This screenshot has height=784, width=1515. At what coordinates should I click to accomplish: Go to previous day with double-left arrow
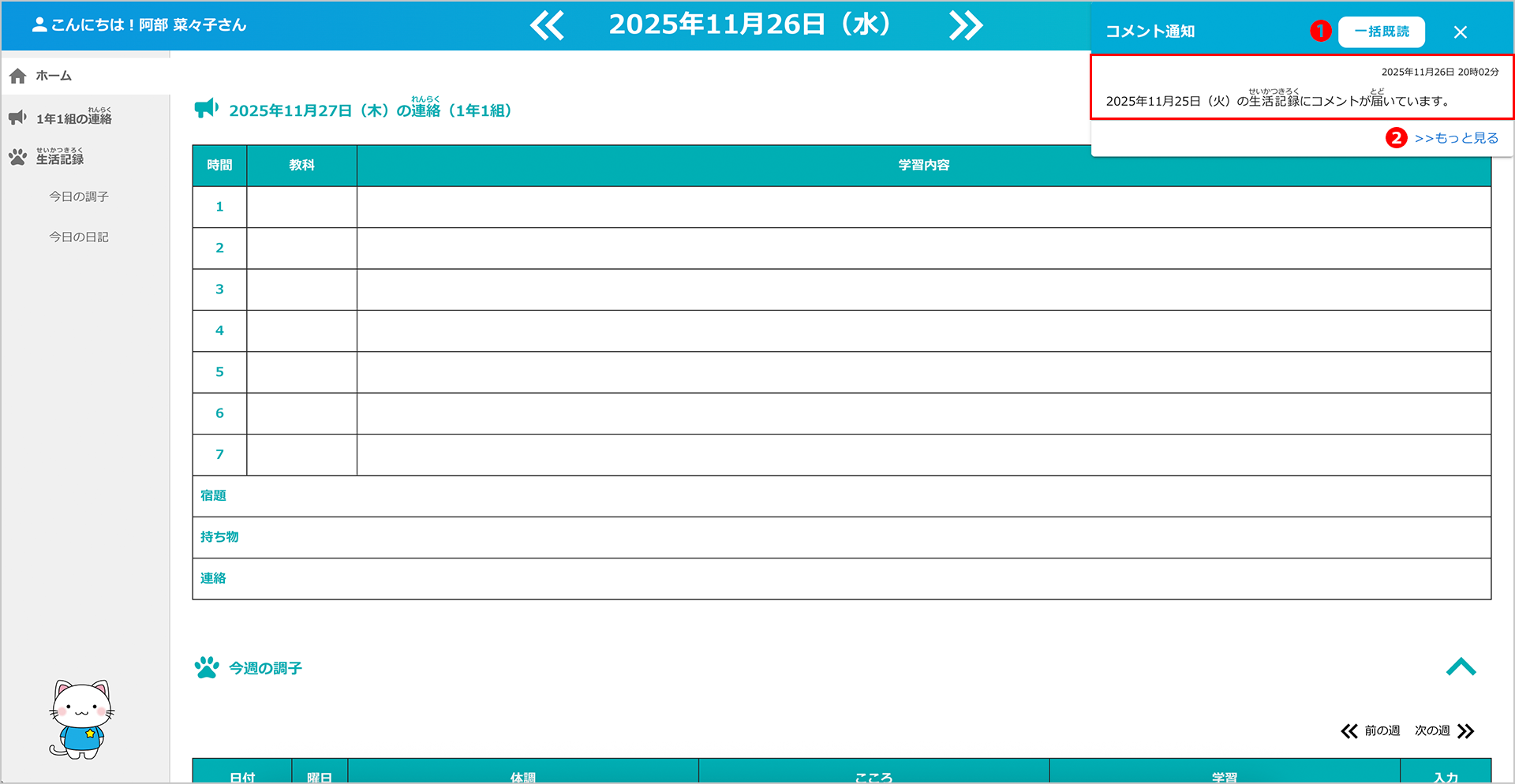(x=547, y=25)
